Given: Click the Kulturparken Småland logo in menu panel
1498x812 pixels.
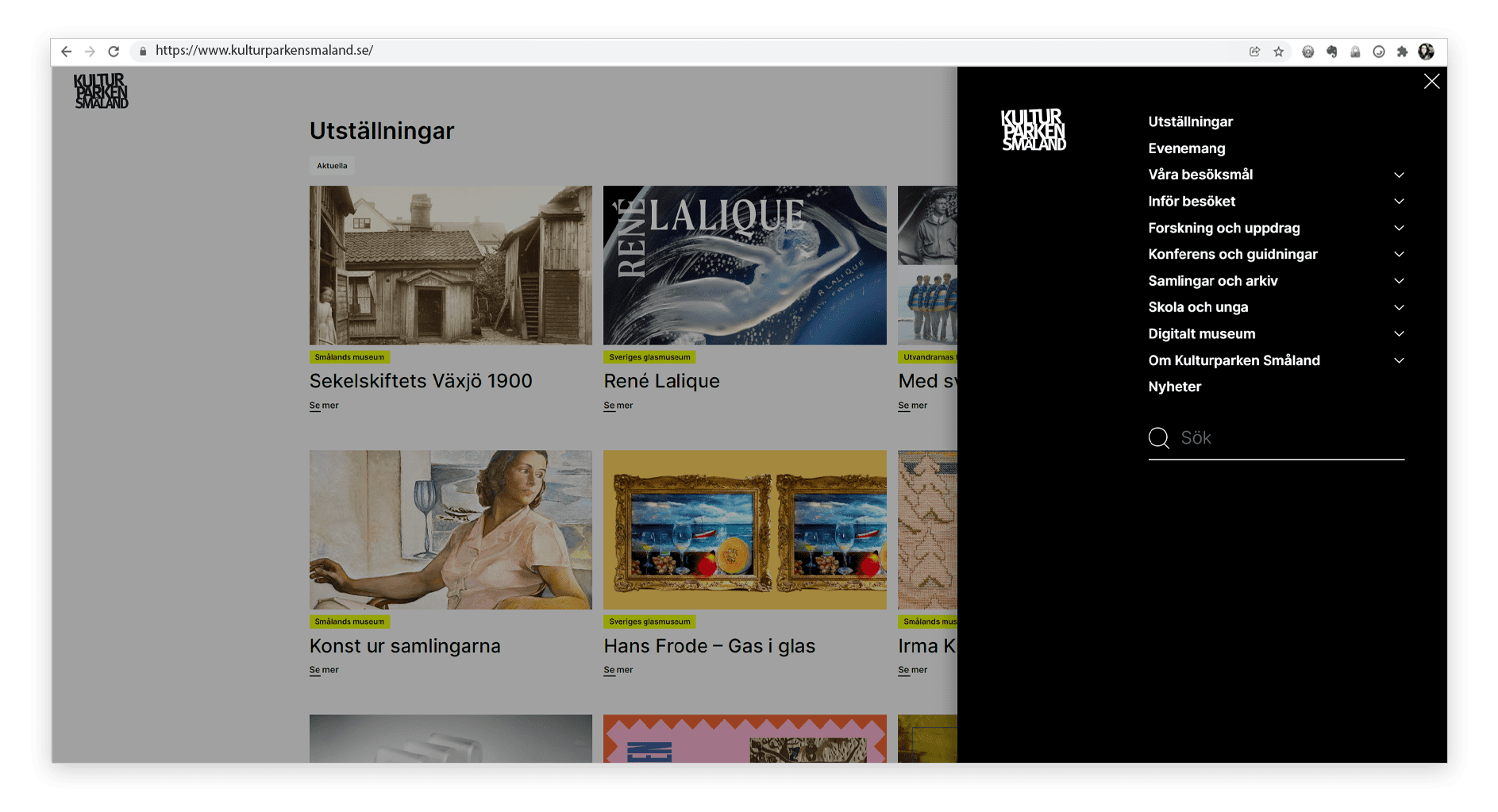Looking at the screenshot, I should (1033, 129).
